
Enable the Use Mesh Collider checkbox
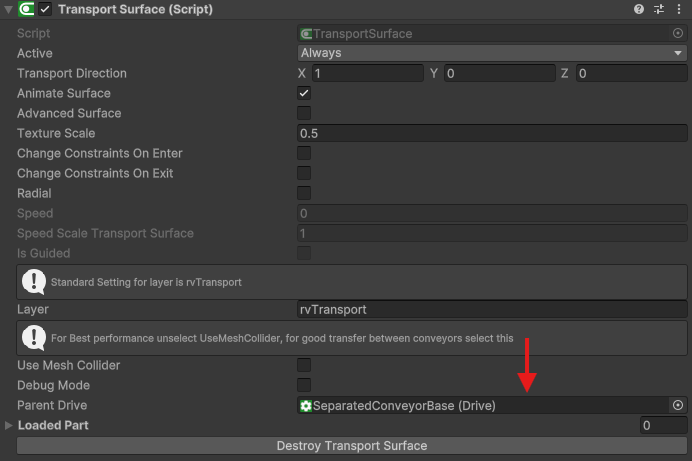pyautogui.click(x=304, y=365)
